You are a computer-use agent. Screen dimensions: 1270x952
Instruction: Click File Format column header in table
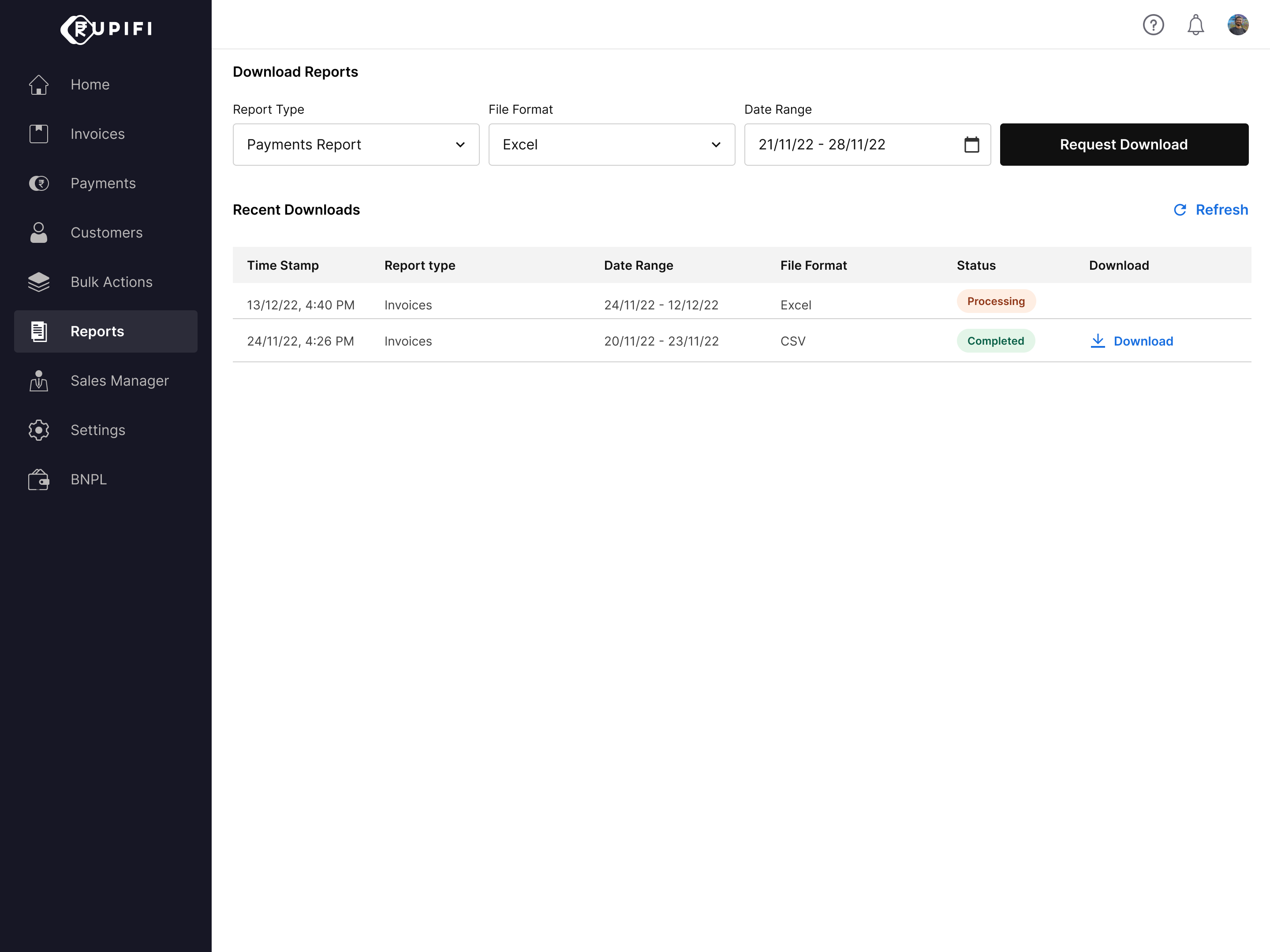pos(814,265)
